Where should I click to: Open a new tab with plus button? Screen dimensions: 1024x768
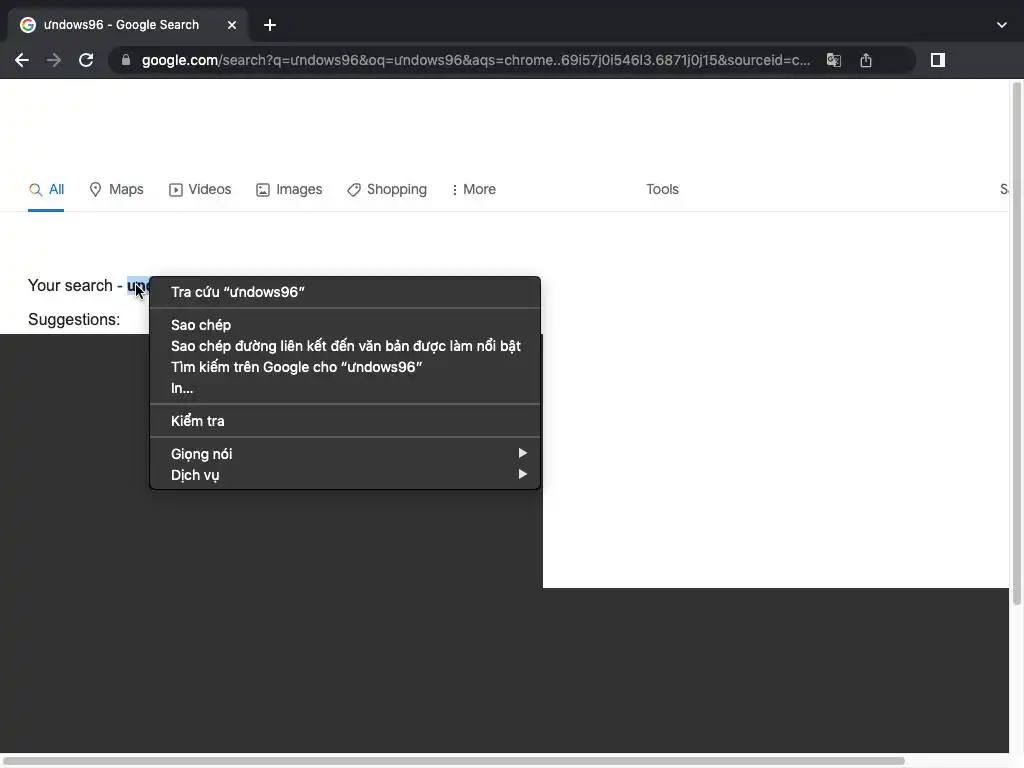[270, 25]
